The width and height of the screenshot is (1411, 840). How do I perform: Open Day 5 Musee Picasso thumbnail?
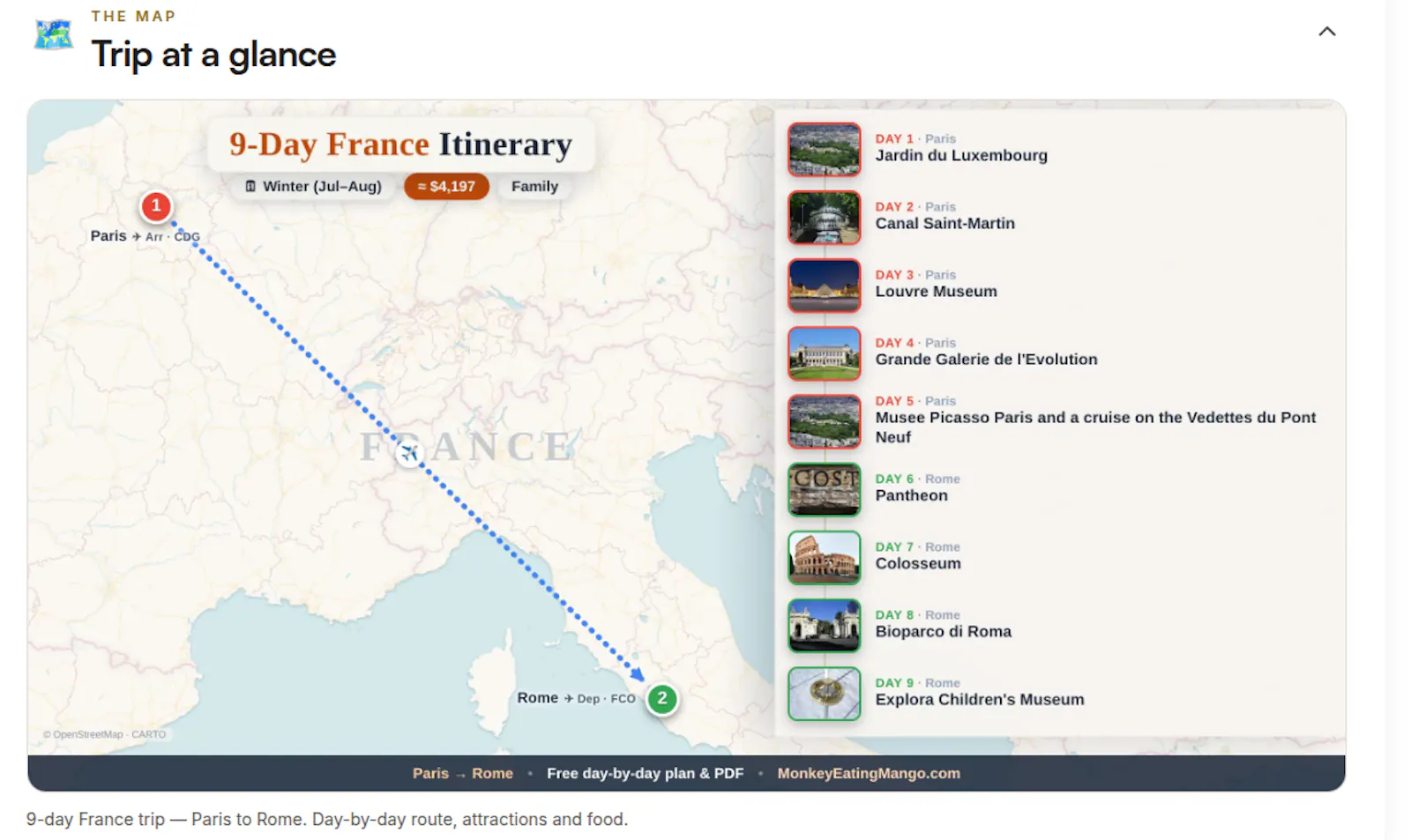pos(824,421)
